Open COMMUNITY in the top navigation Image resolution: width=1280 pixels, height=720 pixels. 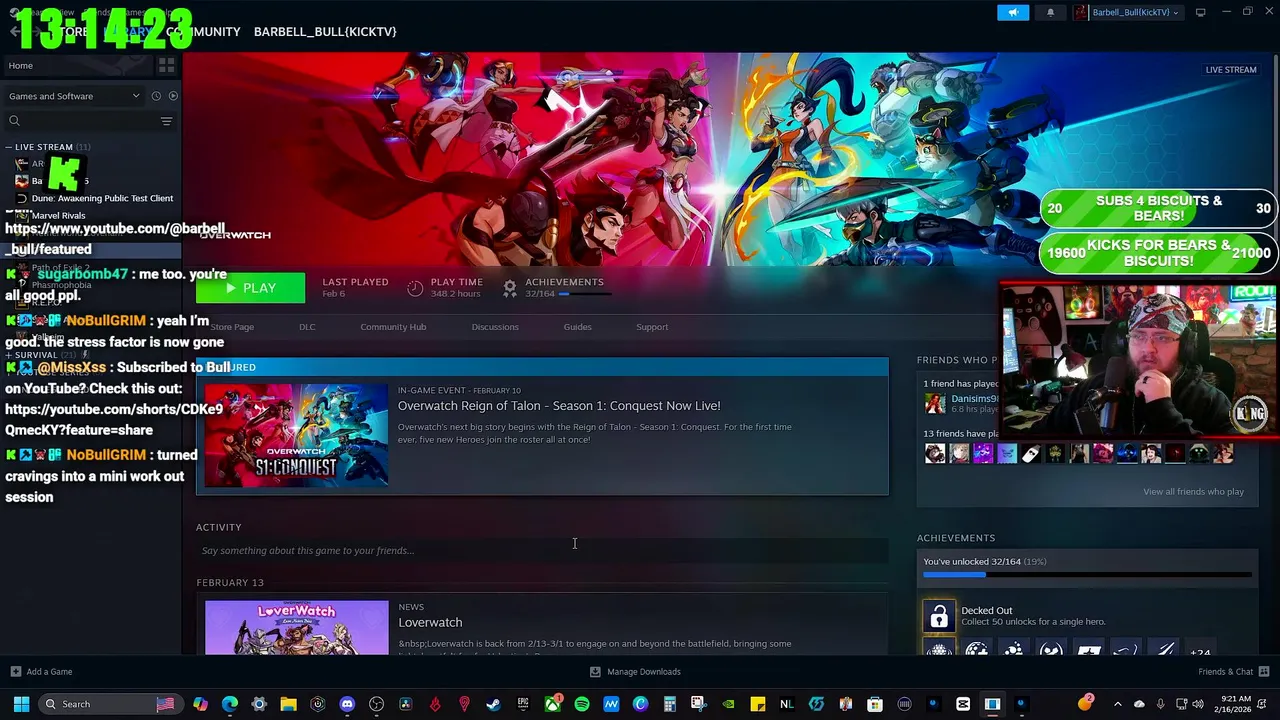point(203,32)
